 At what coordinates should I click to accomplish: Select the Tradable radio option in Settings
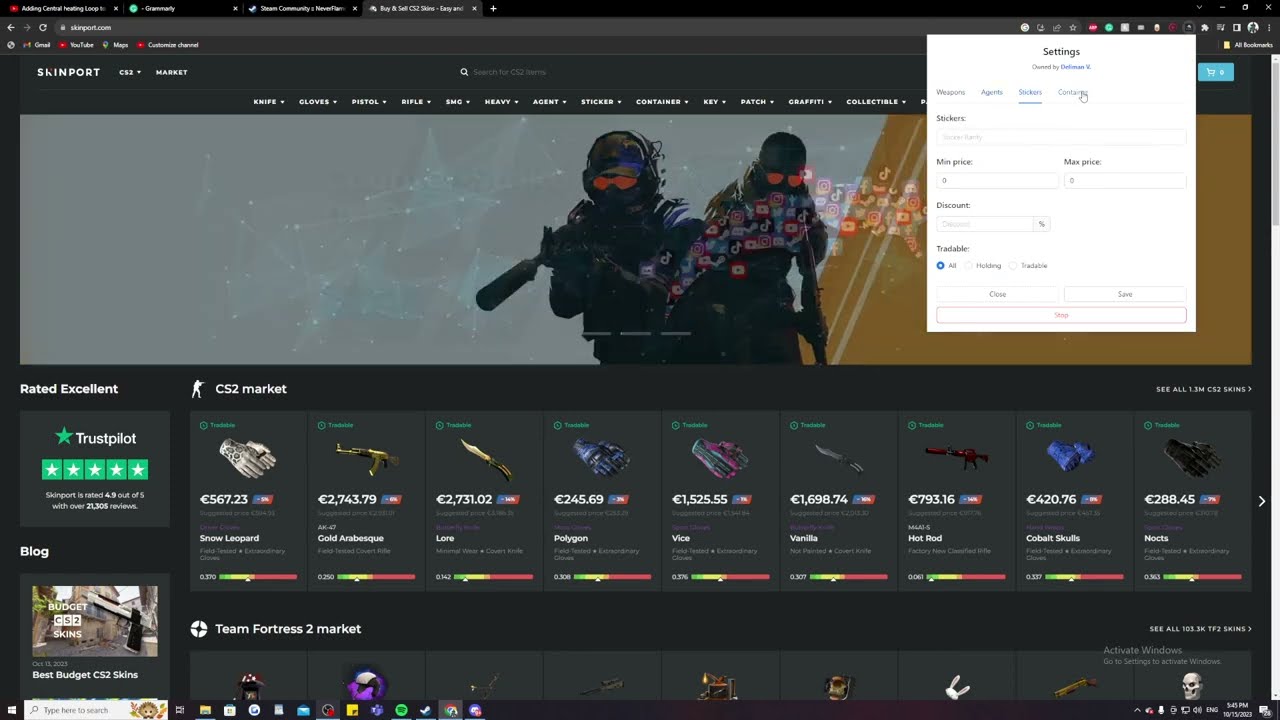point(1013,265)
